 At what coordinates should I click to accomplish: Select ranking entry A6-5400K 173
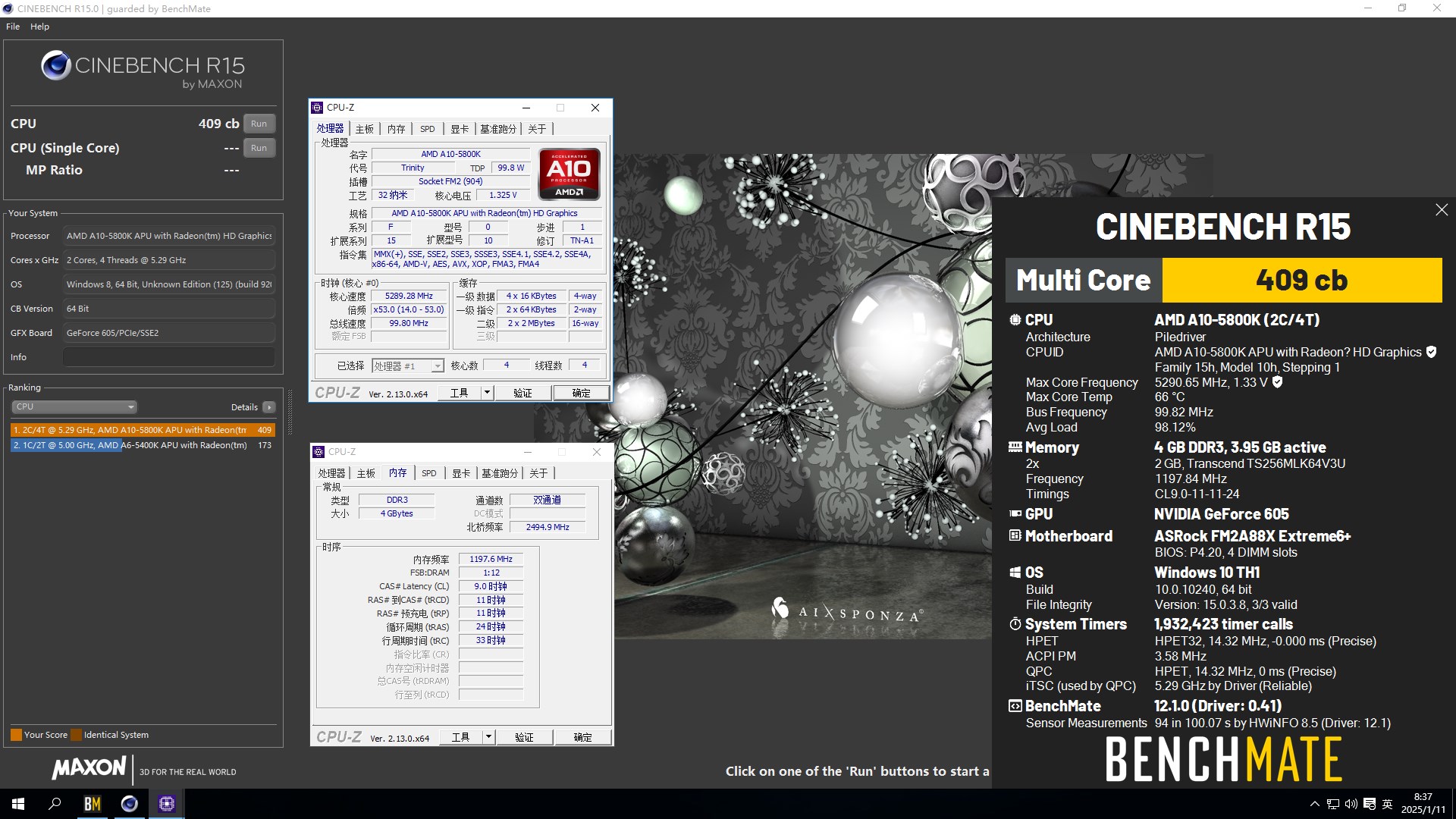tap(143, 445)
